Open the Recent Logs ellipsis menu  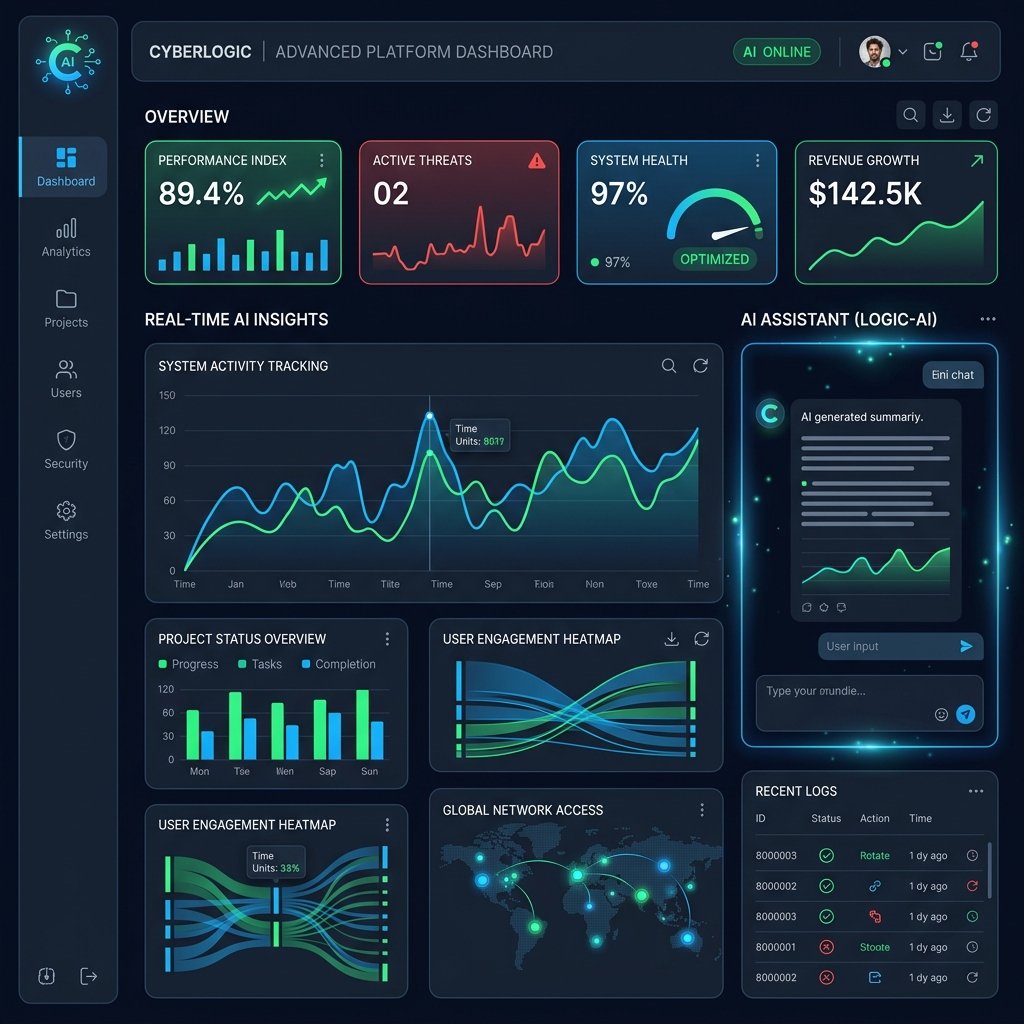[x=976, y=790]
